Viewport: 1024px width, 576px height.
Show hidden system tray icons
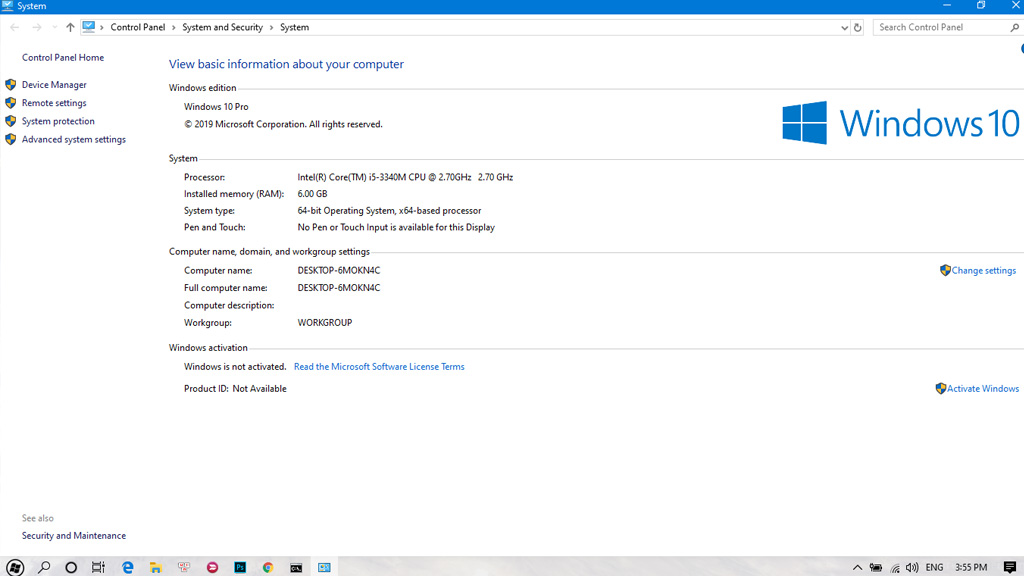click(x=857, y=568)
